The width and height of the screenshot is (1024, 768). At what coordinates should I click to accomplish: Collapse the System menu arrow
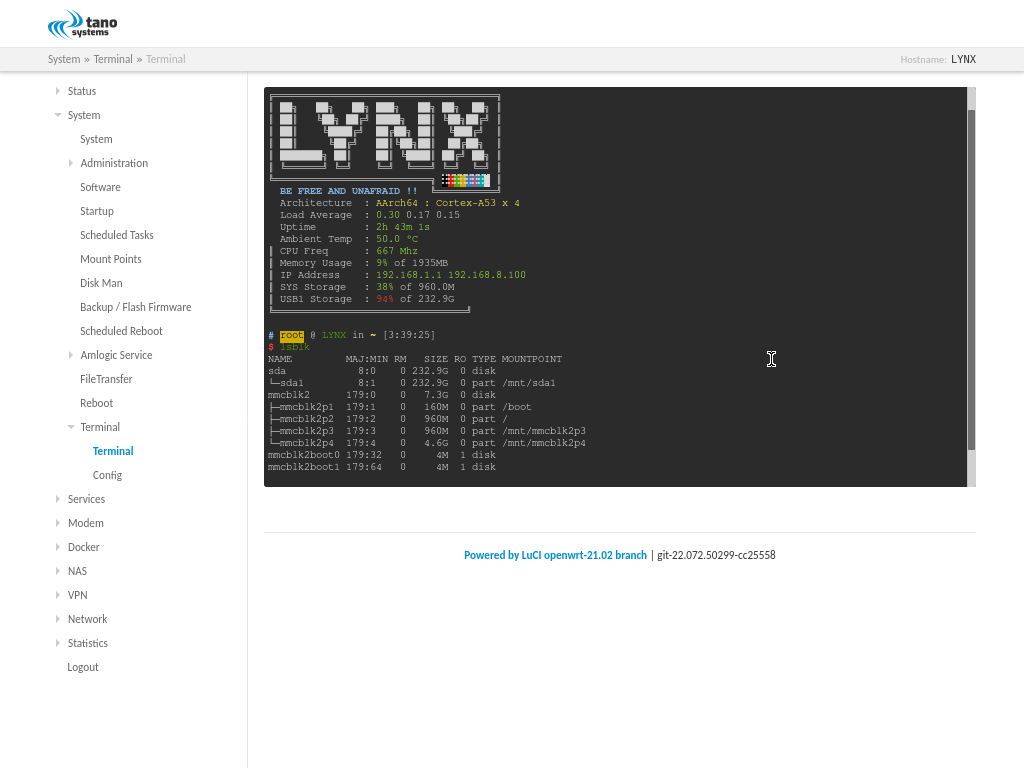point(57,115)
